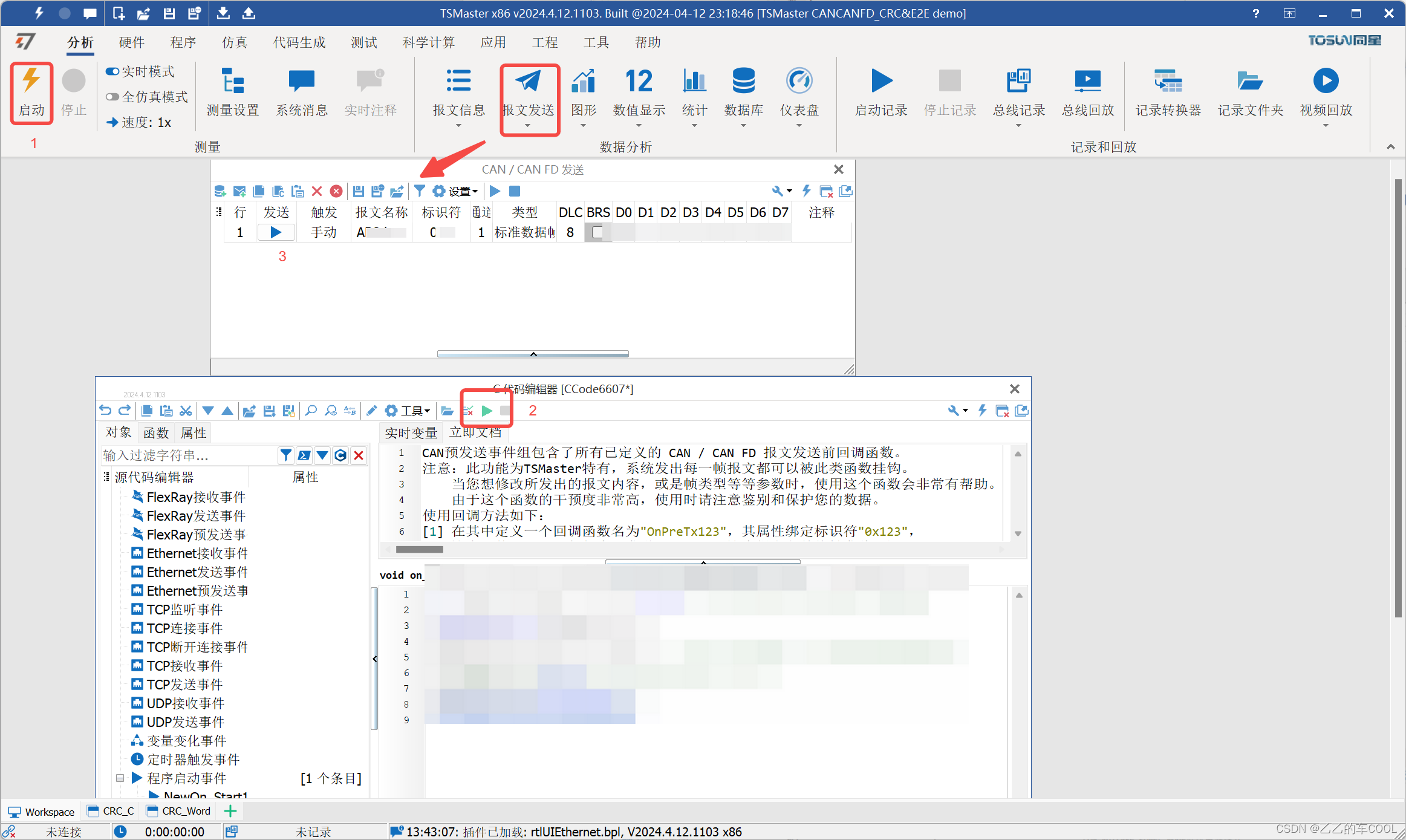Open the 系统消息 system messages panel
This screenshot has height=840, width=1406.
tap(302, 93)
